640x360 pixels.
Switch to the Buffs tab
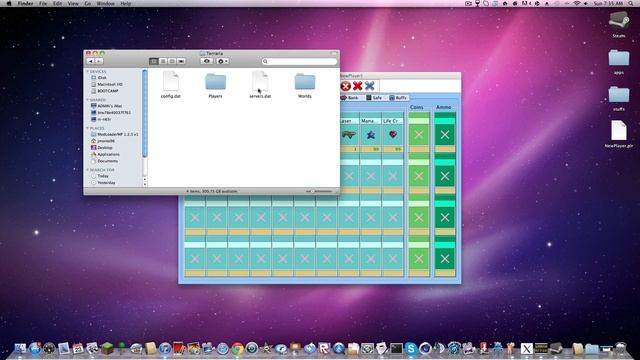398,98
